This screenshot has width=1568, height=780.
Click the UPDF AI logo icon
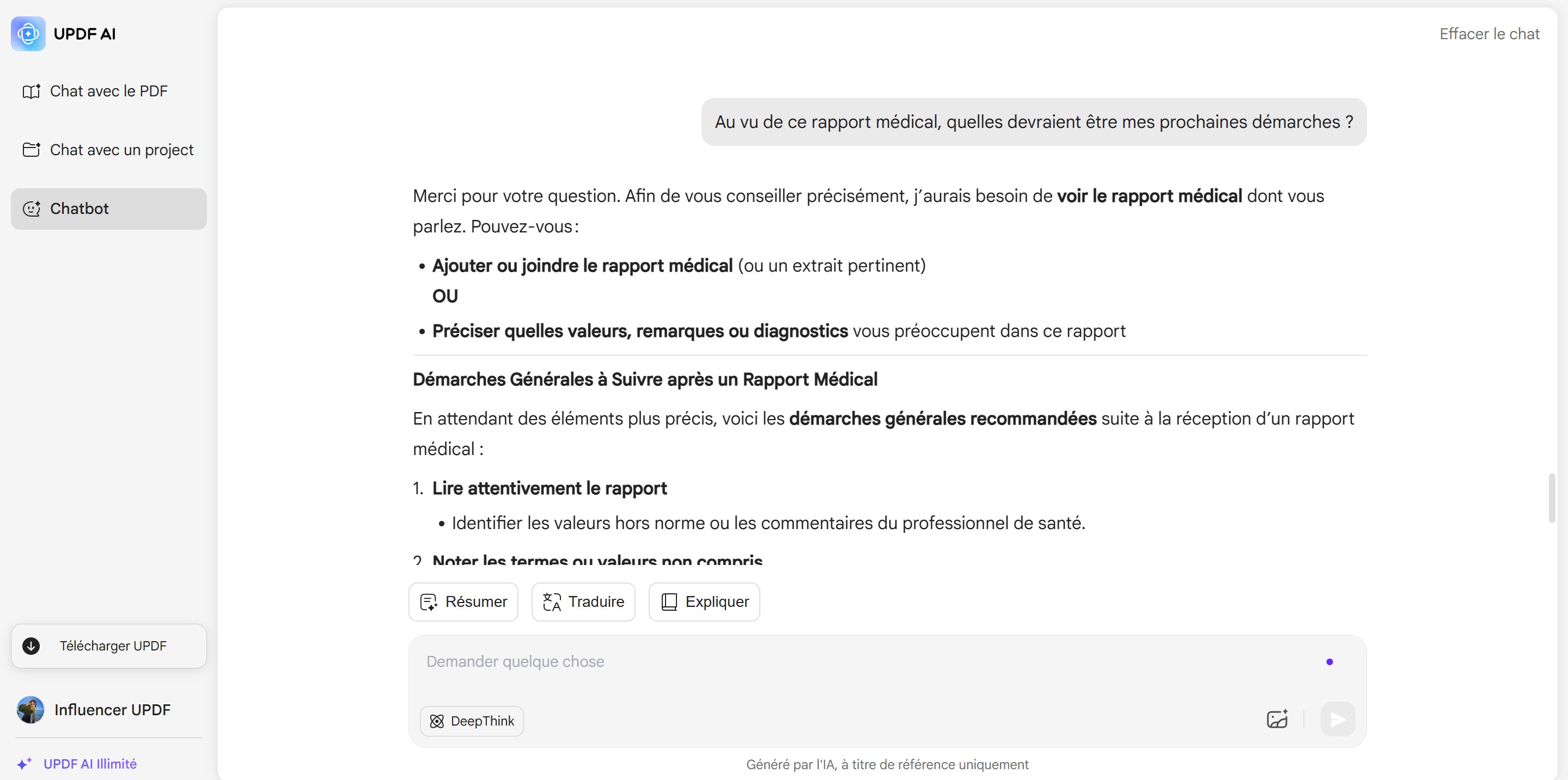tap(28, 33)
